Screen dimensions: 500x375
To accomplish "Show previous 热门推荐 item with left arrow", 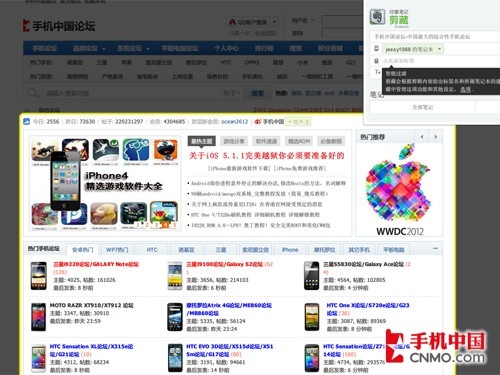I will point(422,137).
